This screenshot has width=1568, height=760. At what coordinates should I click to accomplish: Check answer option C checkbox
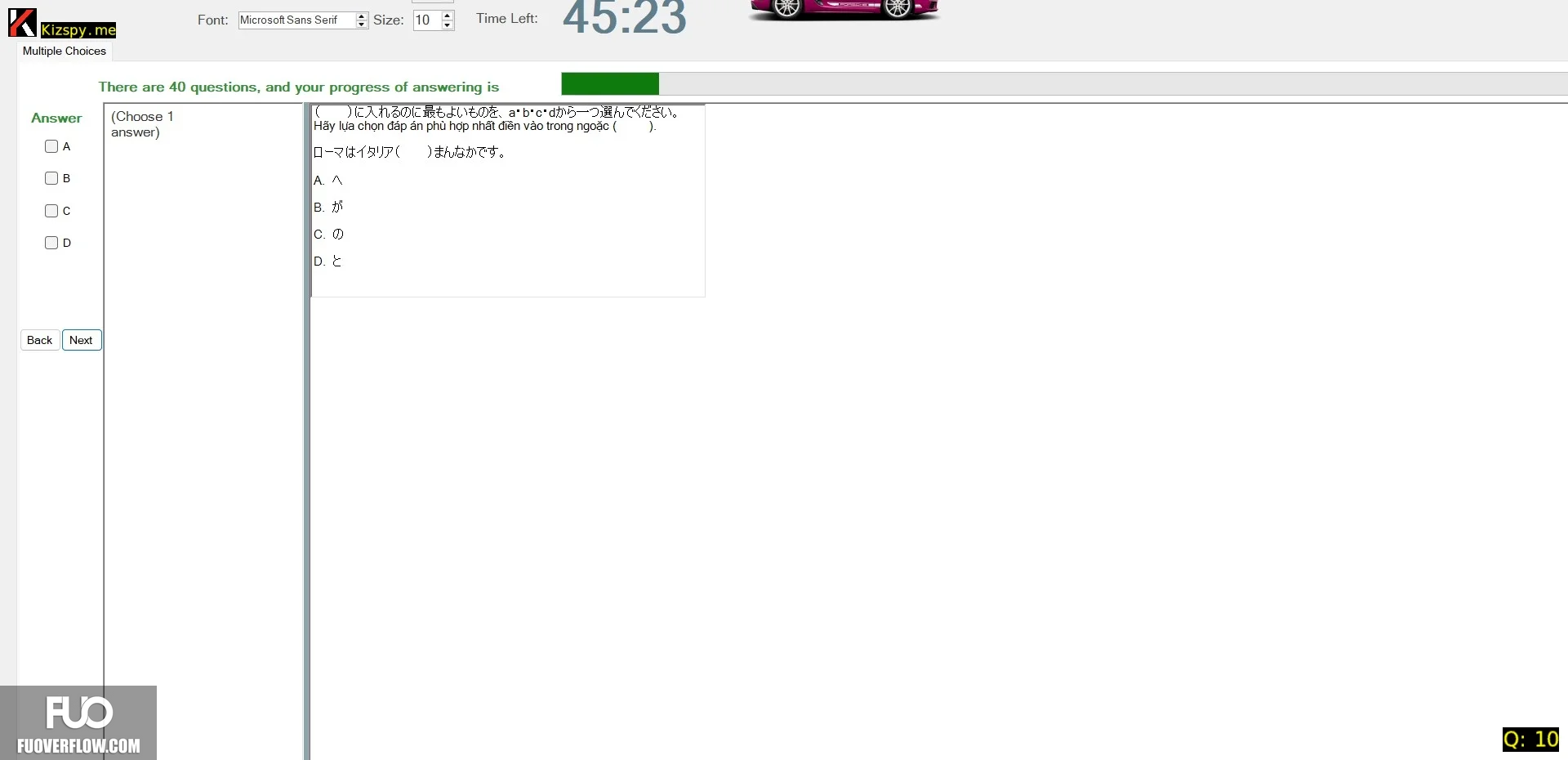[51, 211]
